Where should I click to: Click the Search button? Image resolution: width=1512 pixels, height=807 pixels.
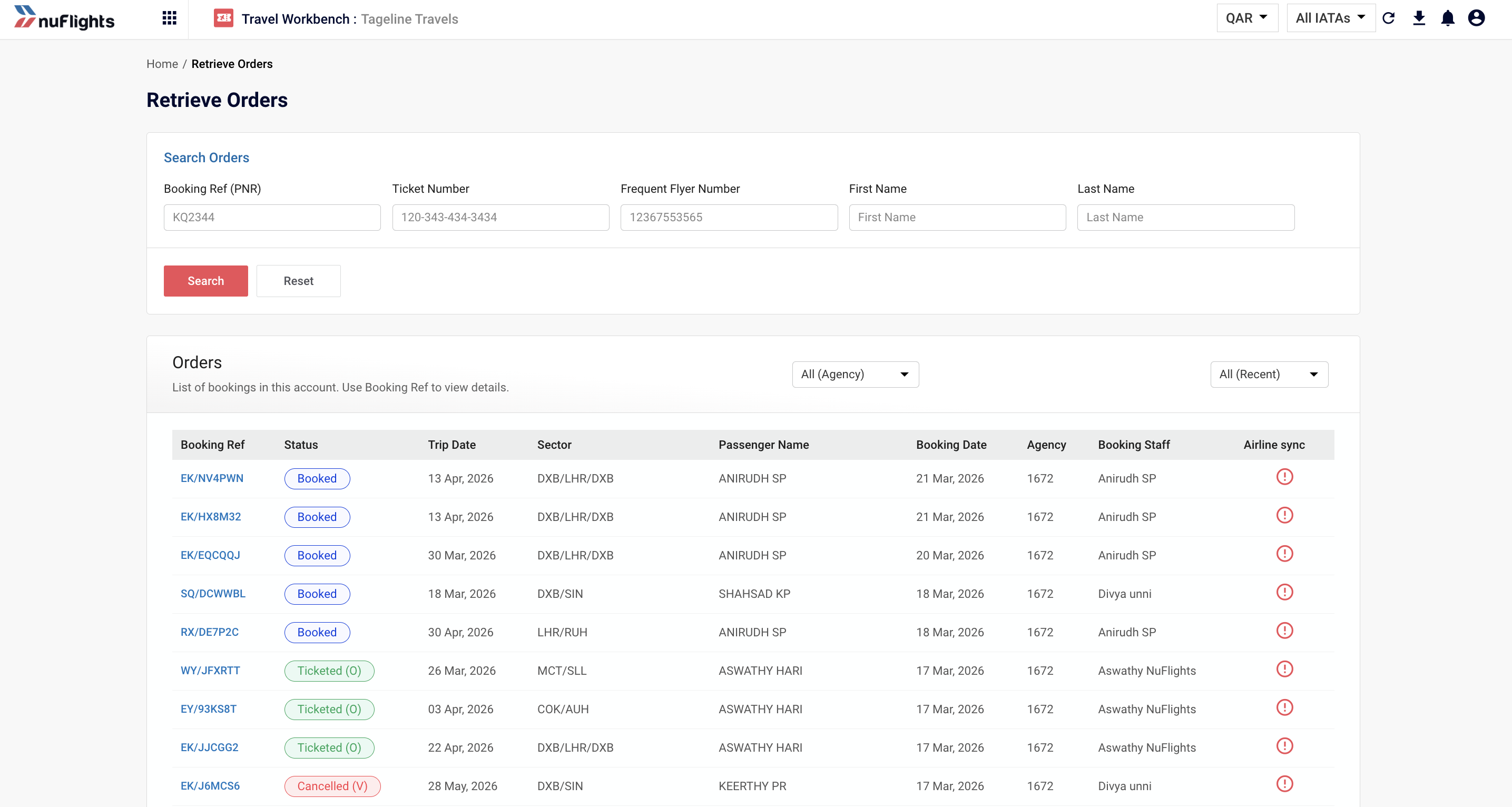[205, 281]
